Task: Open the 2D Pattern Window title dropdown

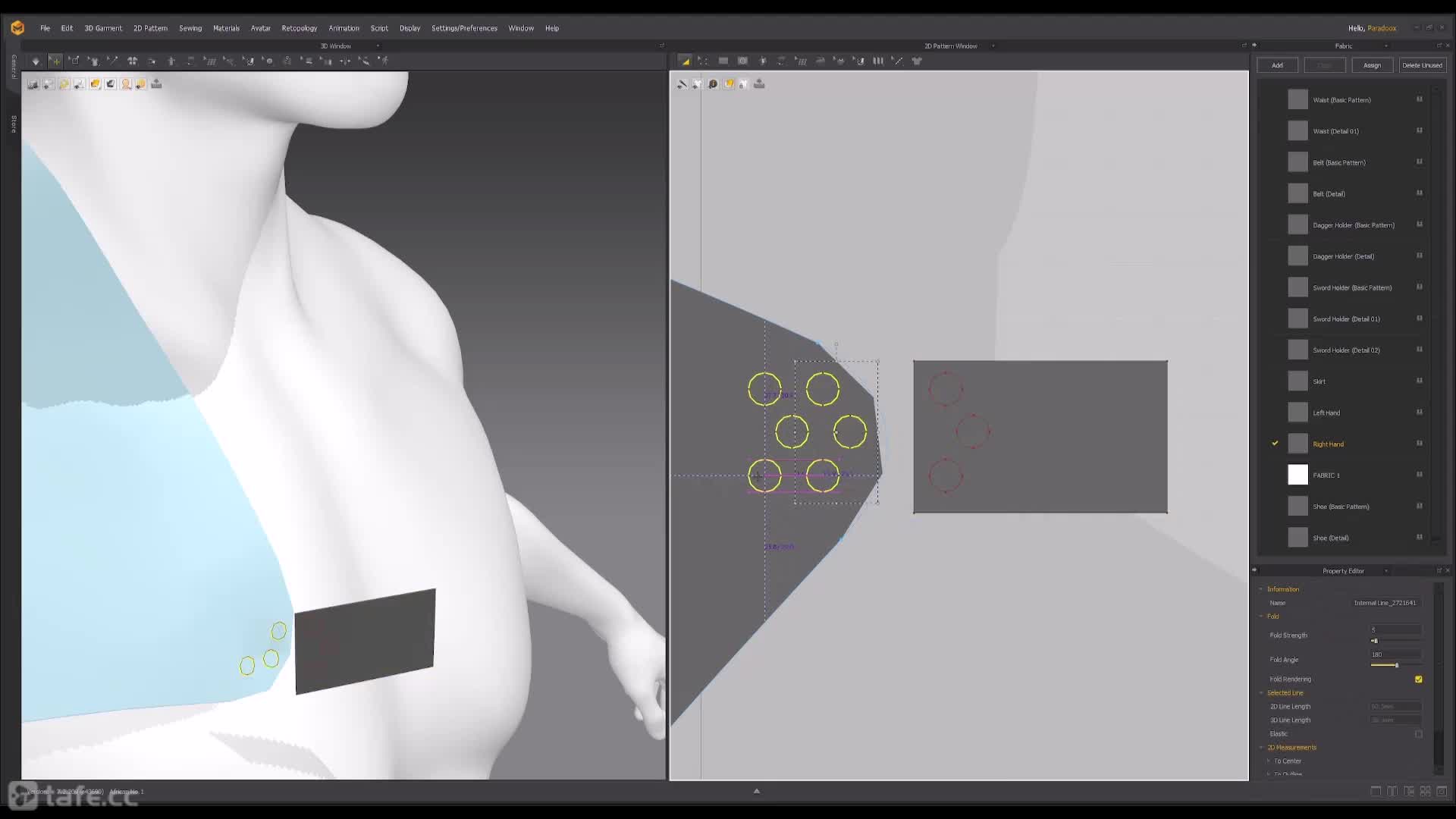Action: 993,46
